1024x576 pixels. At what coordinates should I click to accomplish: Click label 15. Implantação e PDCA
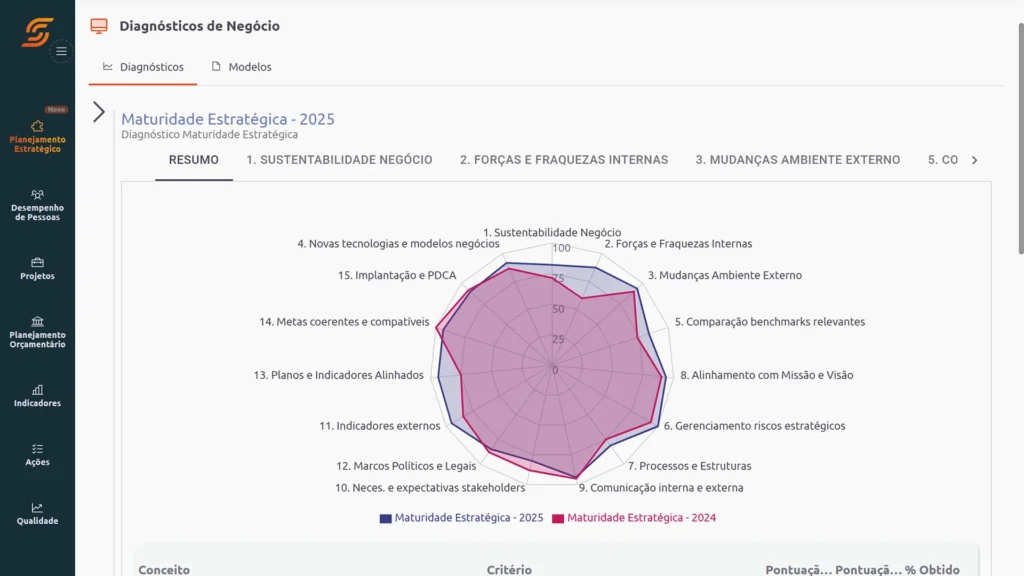(x=396, y=276)
